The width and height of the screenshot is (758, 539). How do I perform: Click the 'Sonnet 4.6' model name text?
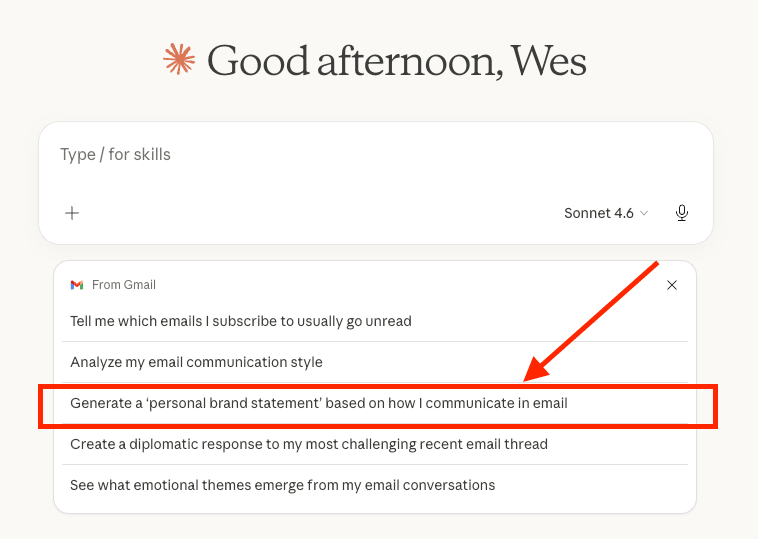(x=598, y=213)
